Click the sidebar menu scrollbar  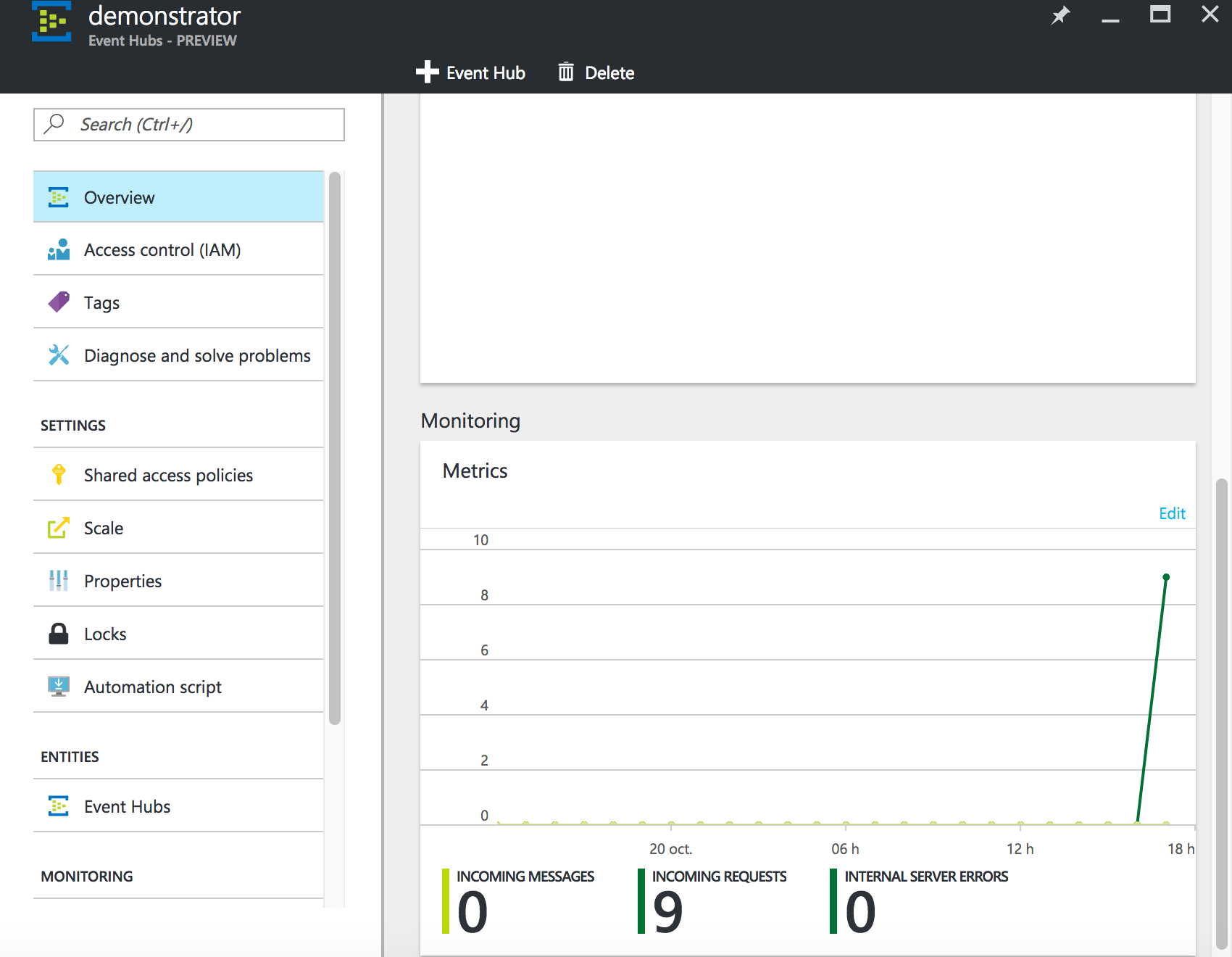pyautogui.click(x=334, y=448)
